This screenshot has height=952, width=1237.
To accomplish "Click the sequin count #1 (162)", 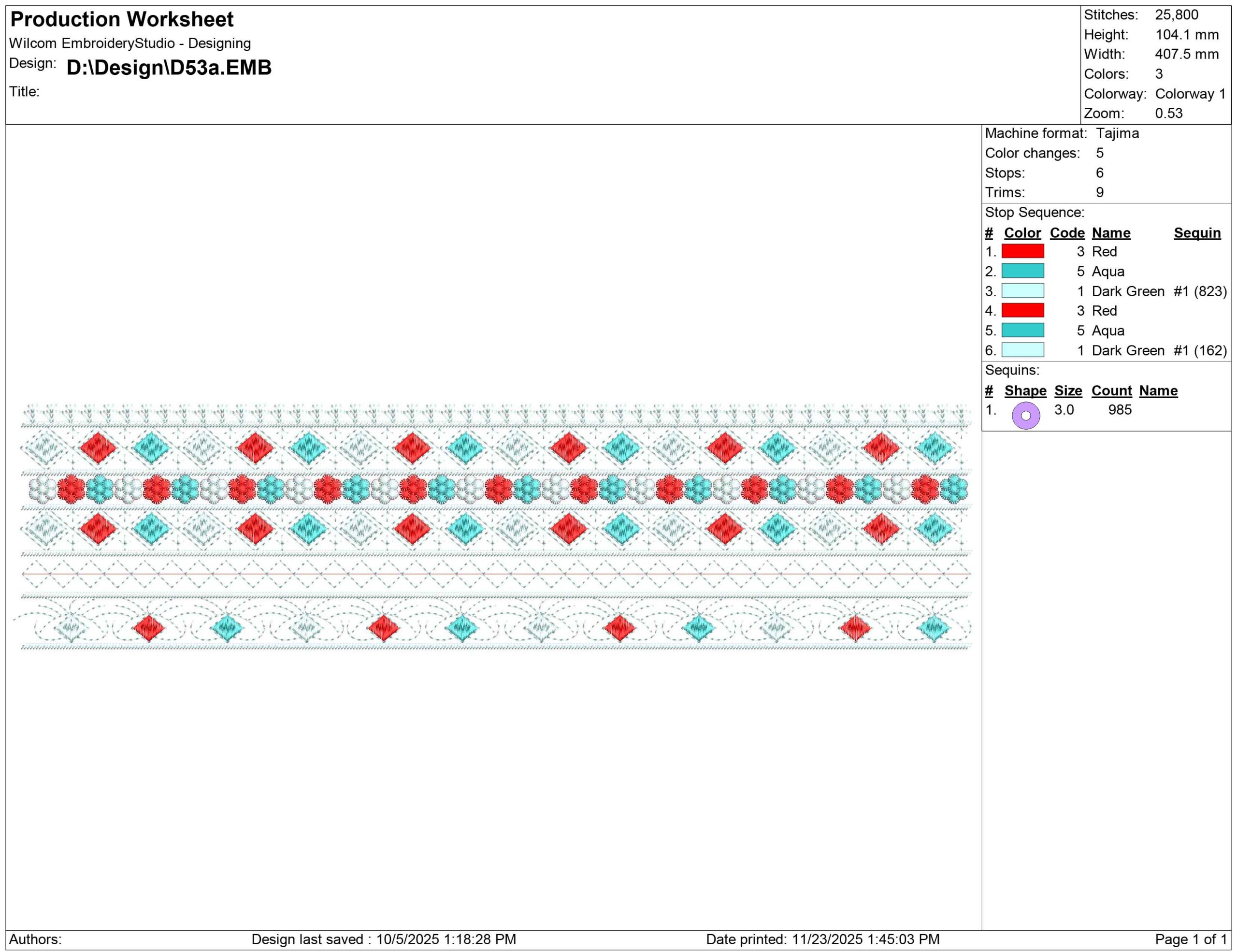I will [1200, 350].
